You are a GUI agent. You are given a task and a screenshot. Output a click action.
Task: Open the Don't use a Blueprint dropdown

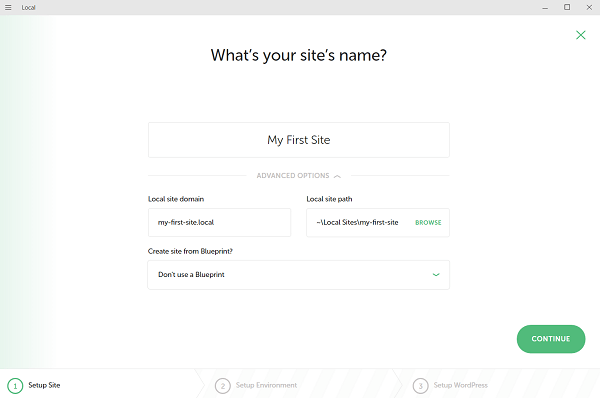coord(298,275)
